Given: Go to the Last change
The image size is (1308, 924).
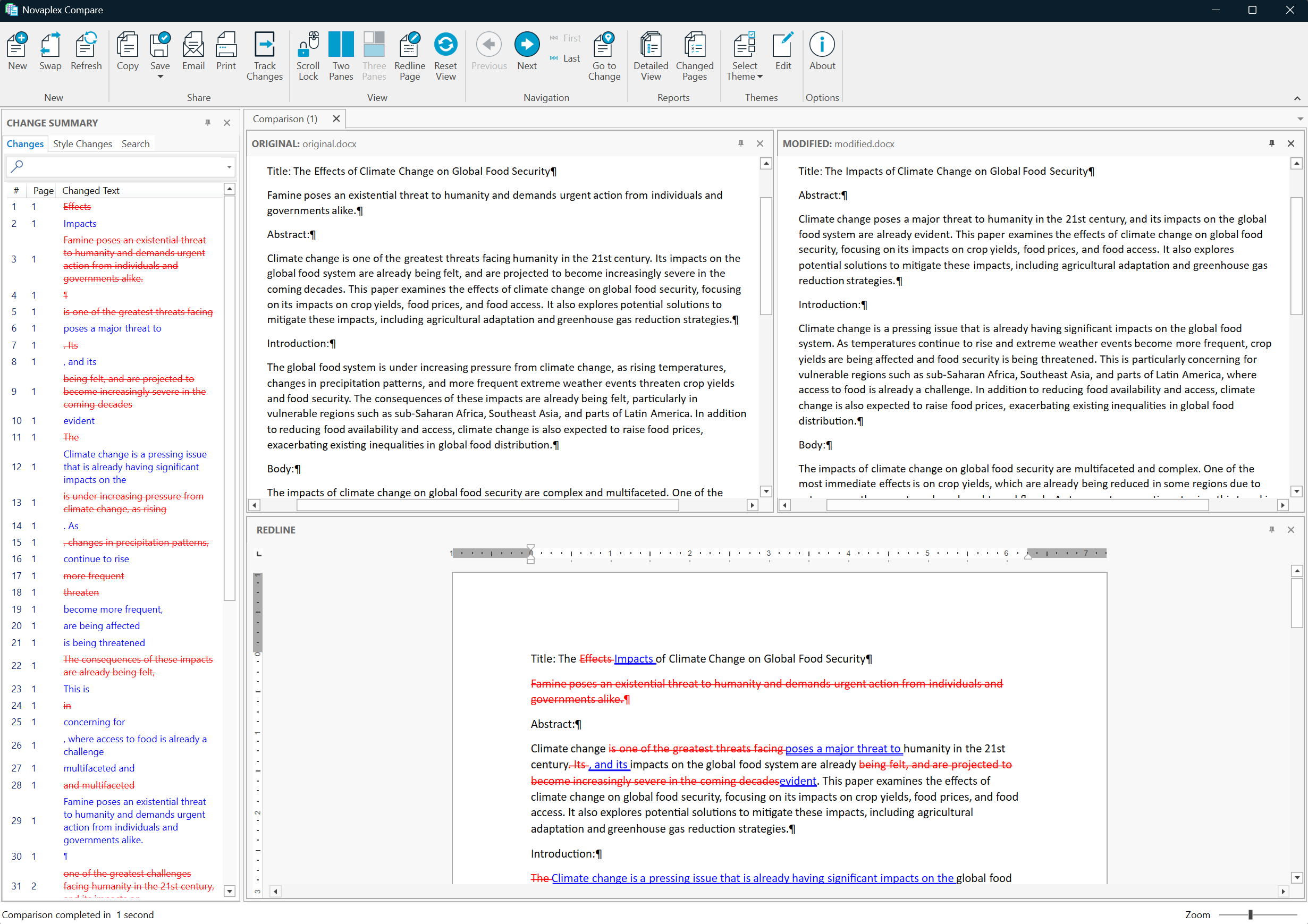Looking at the screenshot, I should click(x=565, y=58).
